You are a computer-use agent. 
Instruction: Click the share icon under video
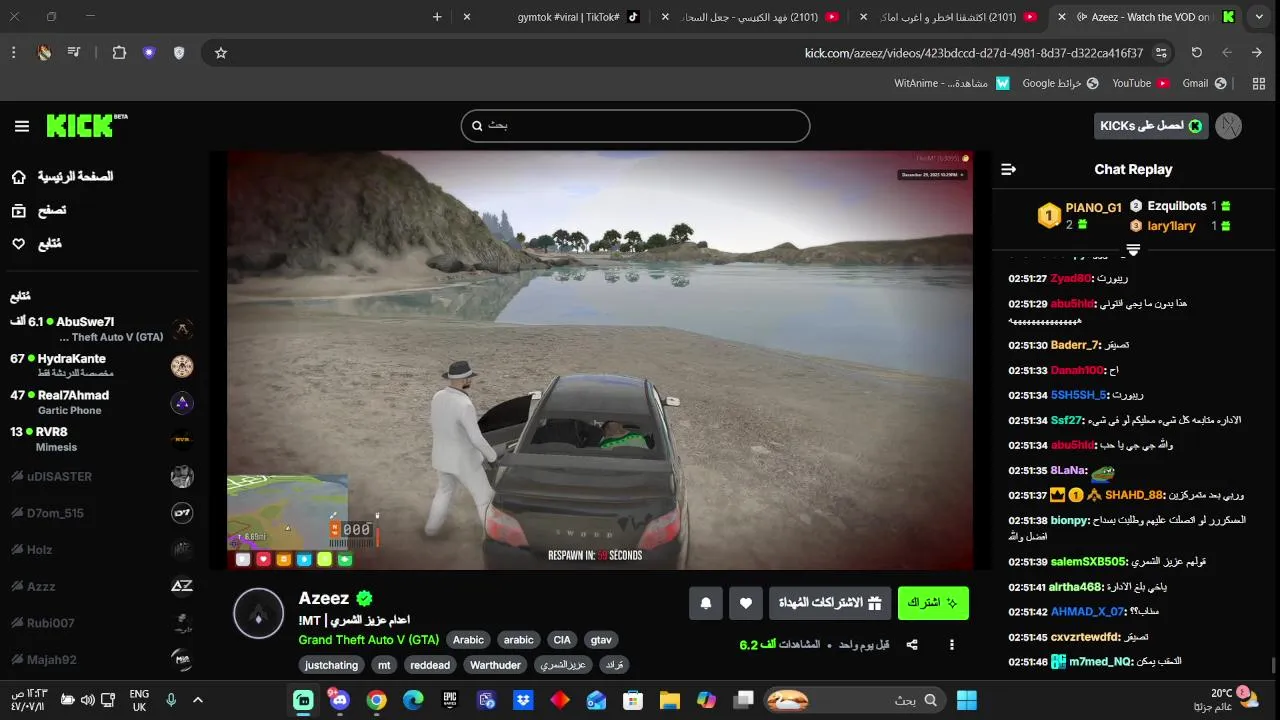(x=912, y=645)
